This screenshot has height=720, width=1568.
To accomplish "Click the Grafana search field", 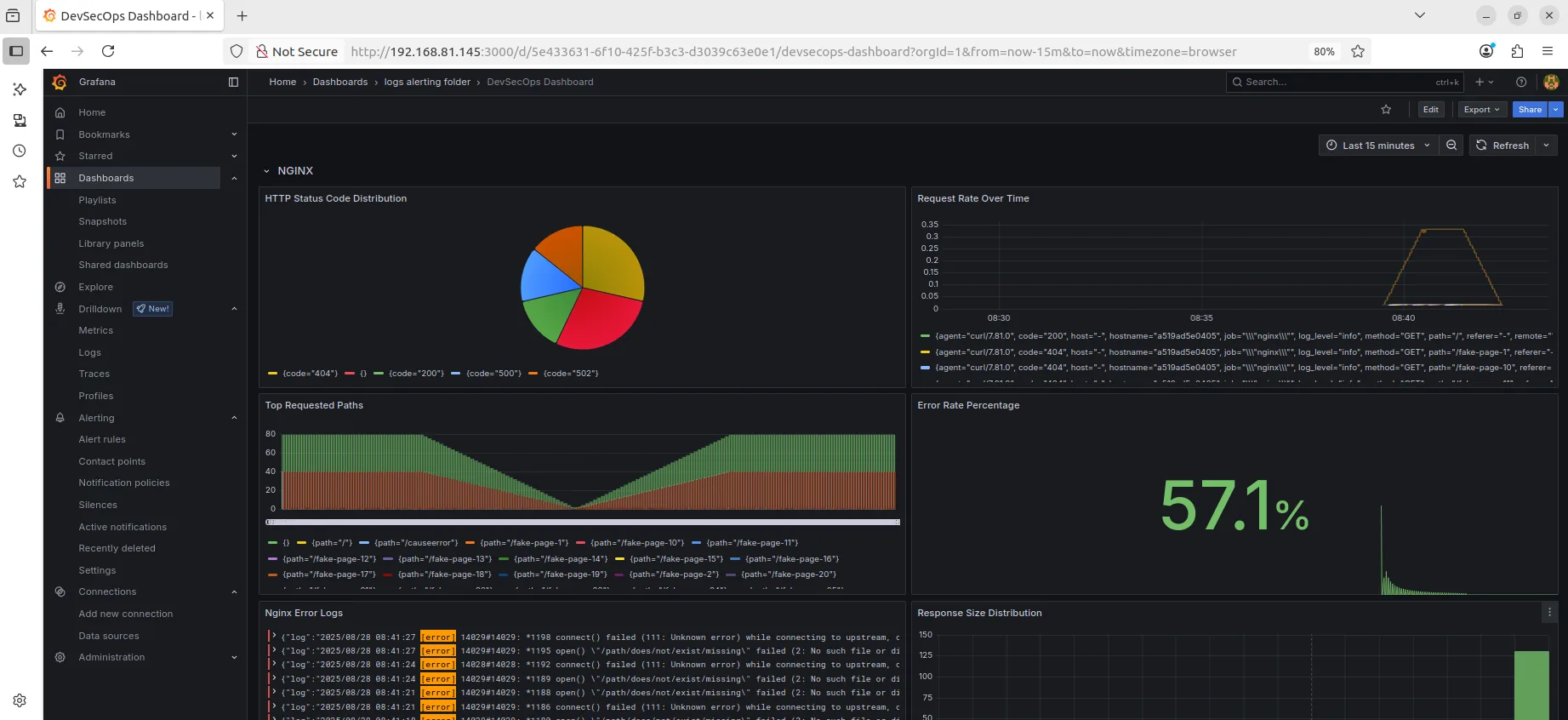I will tap(1344, 82).
